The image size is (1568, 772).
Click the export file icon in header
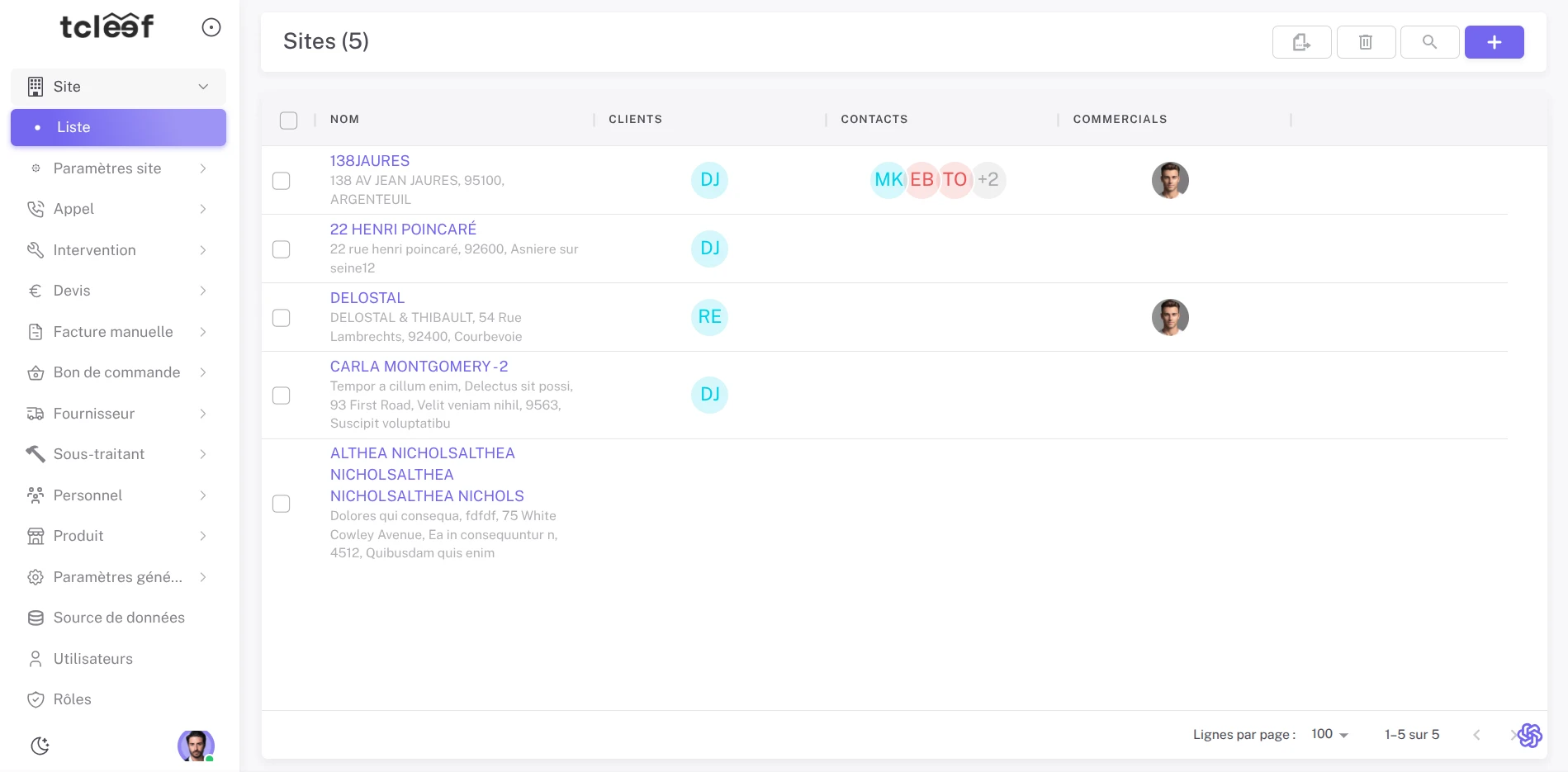tap(1301, 42)
